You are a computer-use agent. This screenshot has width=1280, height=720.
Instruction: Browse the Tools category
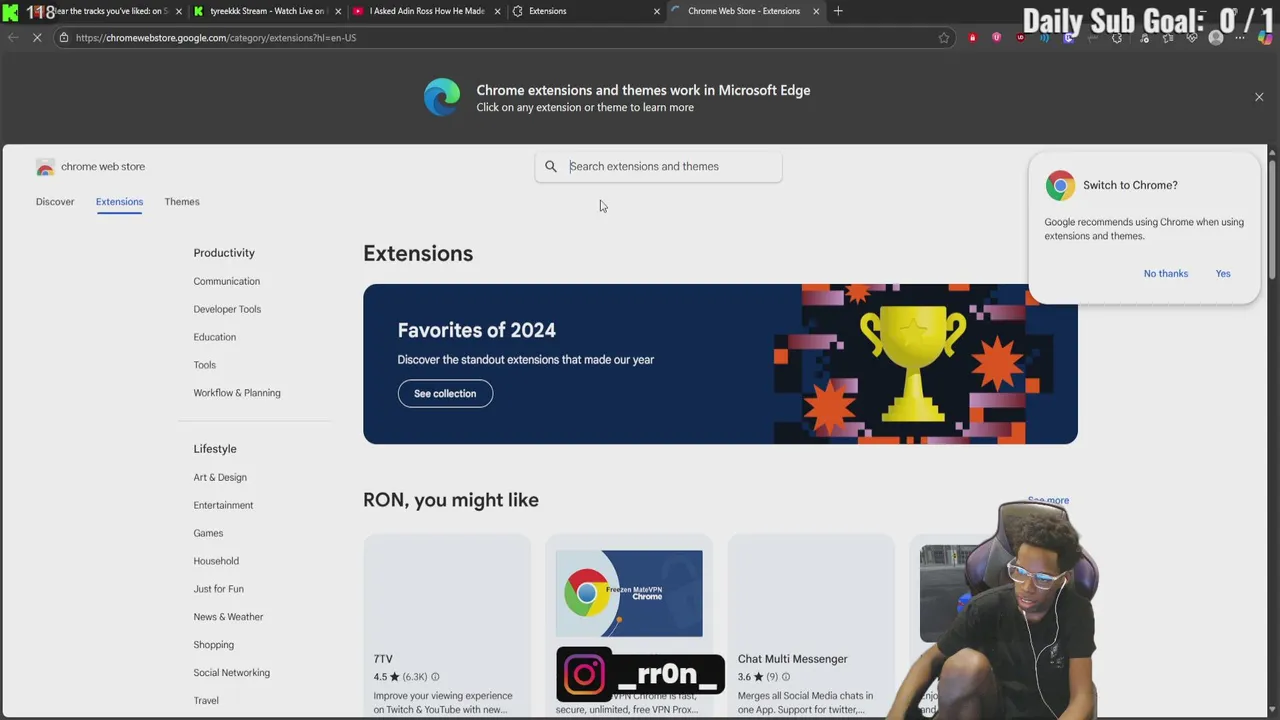pos(204,366)
